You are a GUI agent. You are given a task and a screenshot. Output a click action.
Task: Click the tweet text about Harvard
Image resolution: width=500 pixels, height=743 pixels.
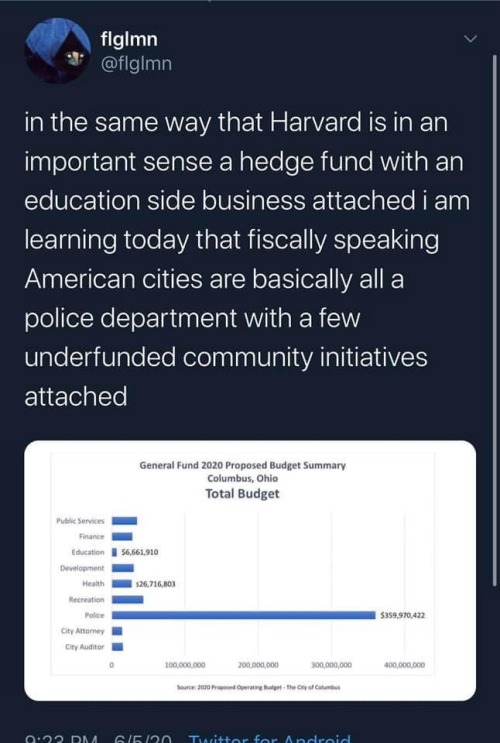pyautogui.click(x=247, y=259)
